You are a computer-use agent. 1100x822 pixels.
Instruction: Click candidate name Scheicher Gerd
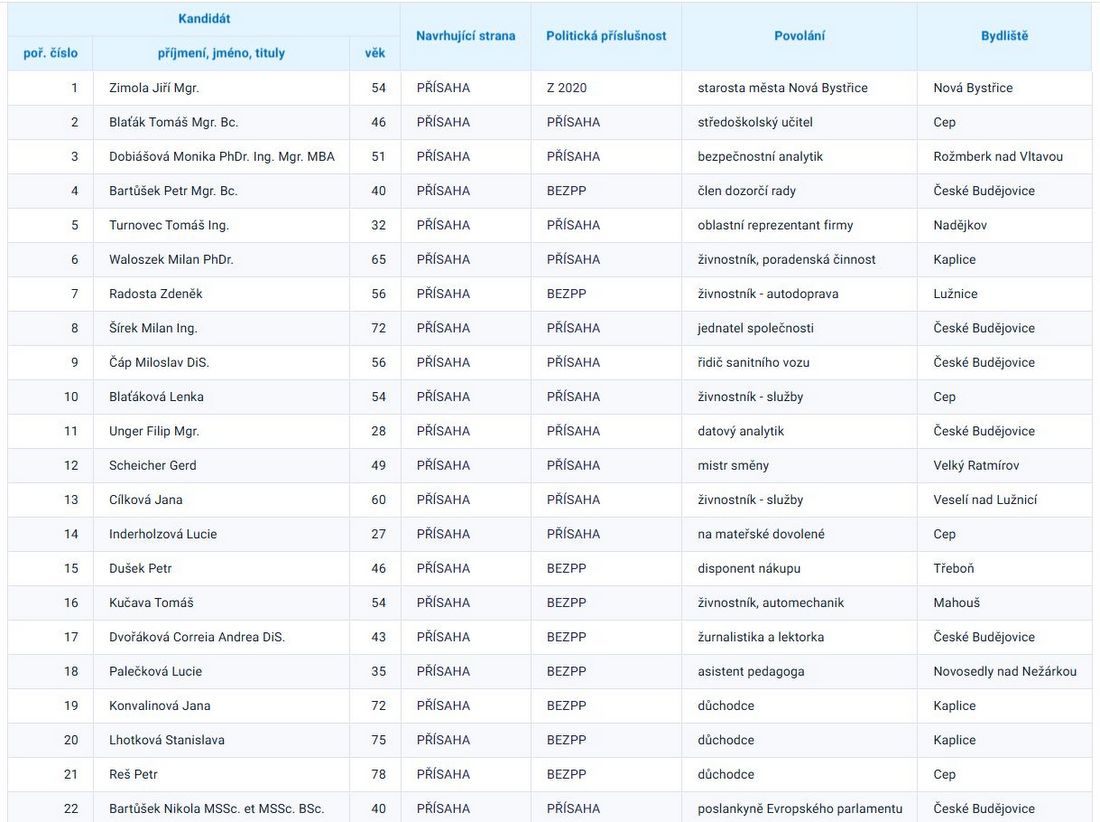(153, 466)
